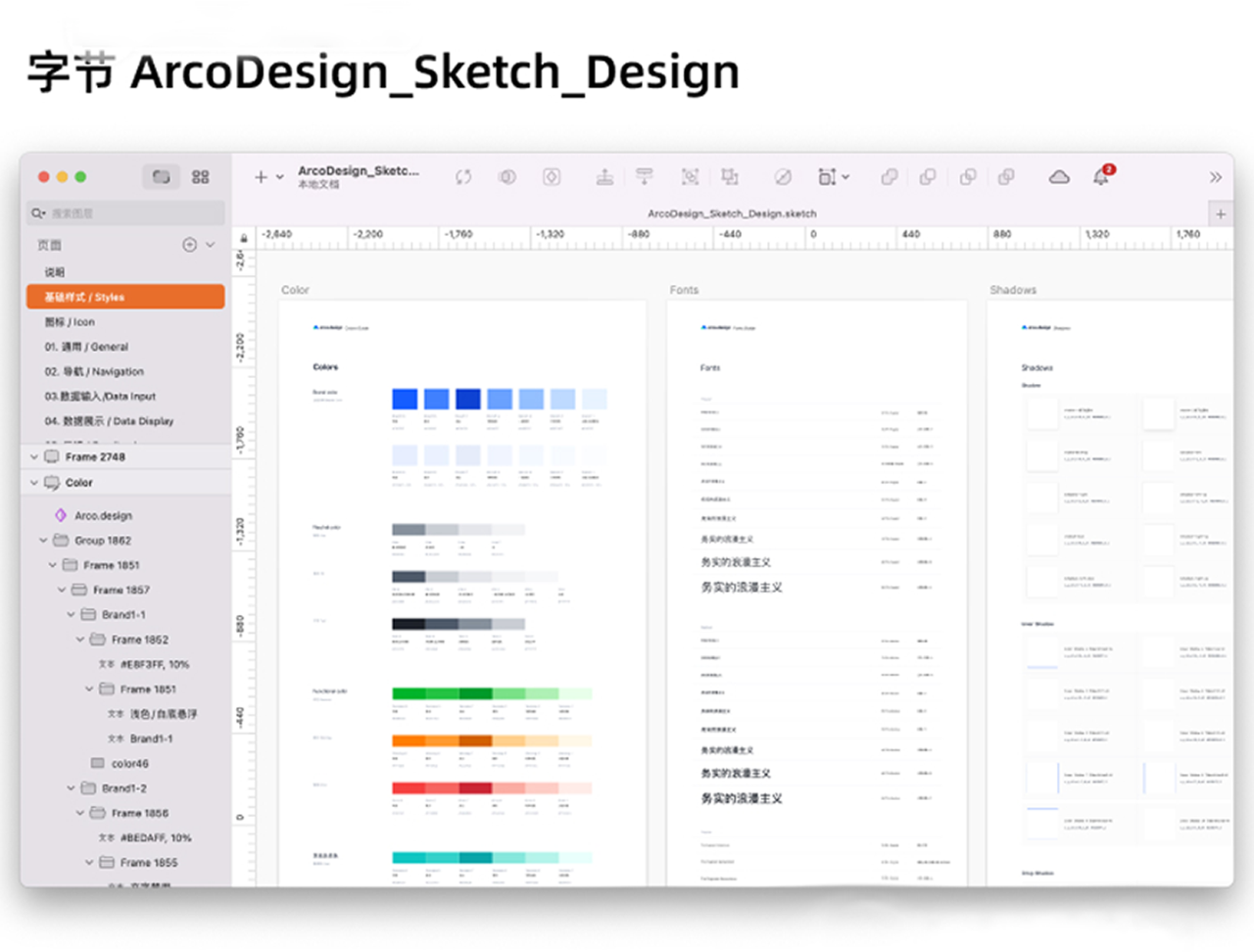The height and width of the screenshot is (952, 1254).
Task: Click the Create Symbol sync icon
Action: click(x=463, y=177)
